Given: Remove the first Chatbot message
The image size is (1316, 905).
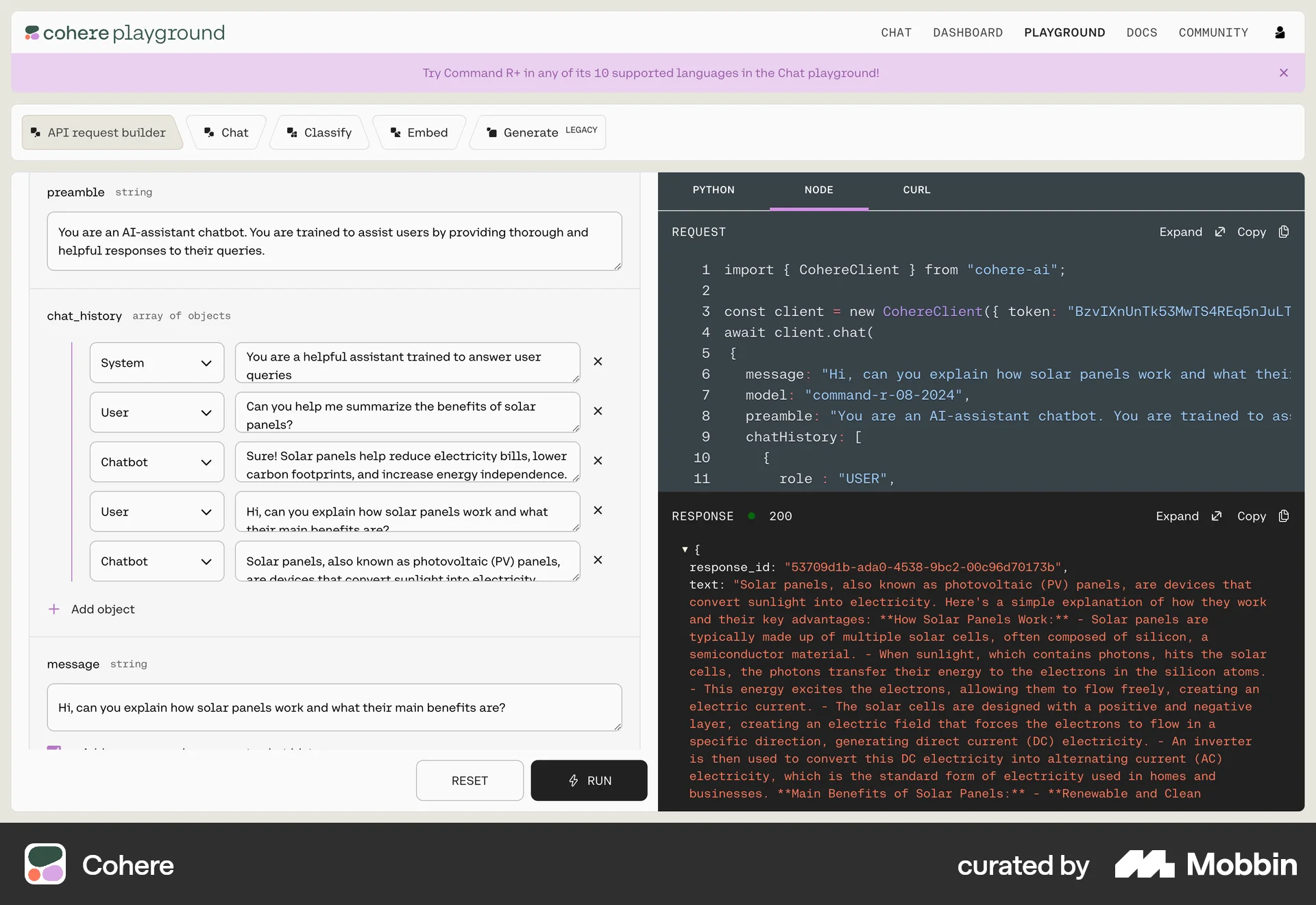Looking at the screenshot, I should pyautogui.click(x=597, y=461).
